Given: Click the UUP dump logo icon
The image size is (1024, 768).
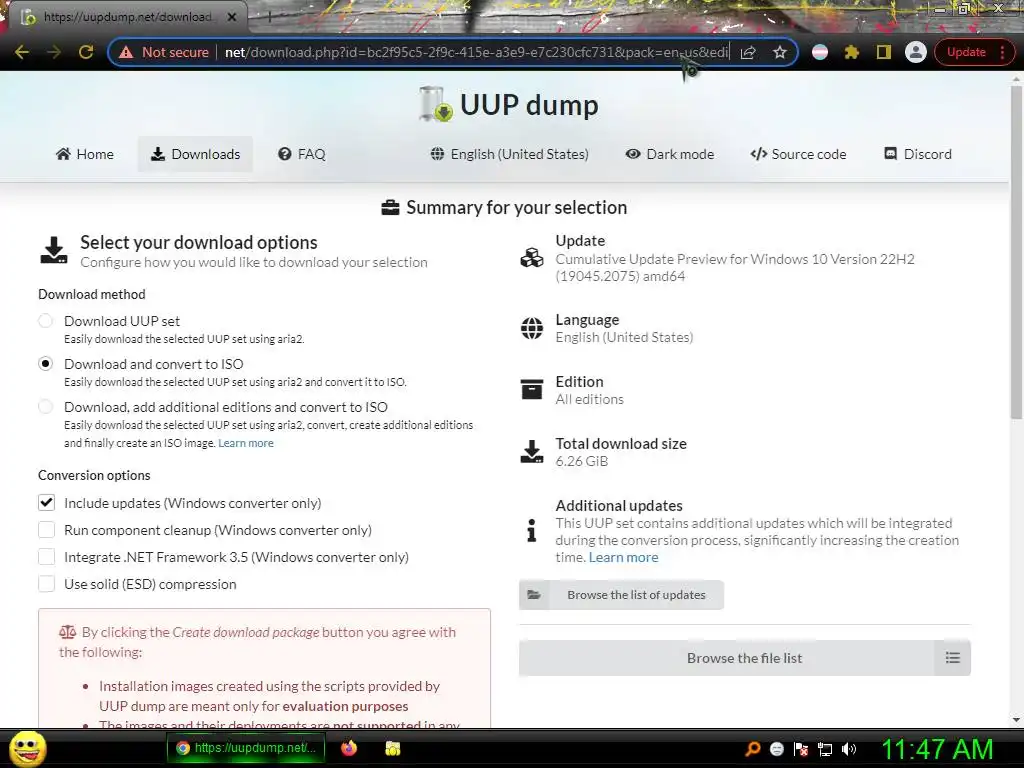Looking at the screenshot, I should [x=435, y=104].
